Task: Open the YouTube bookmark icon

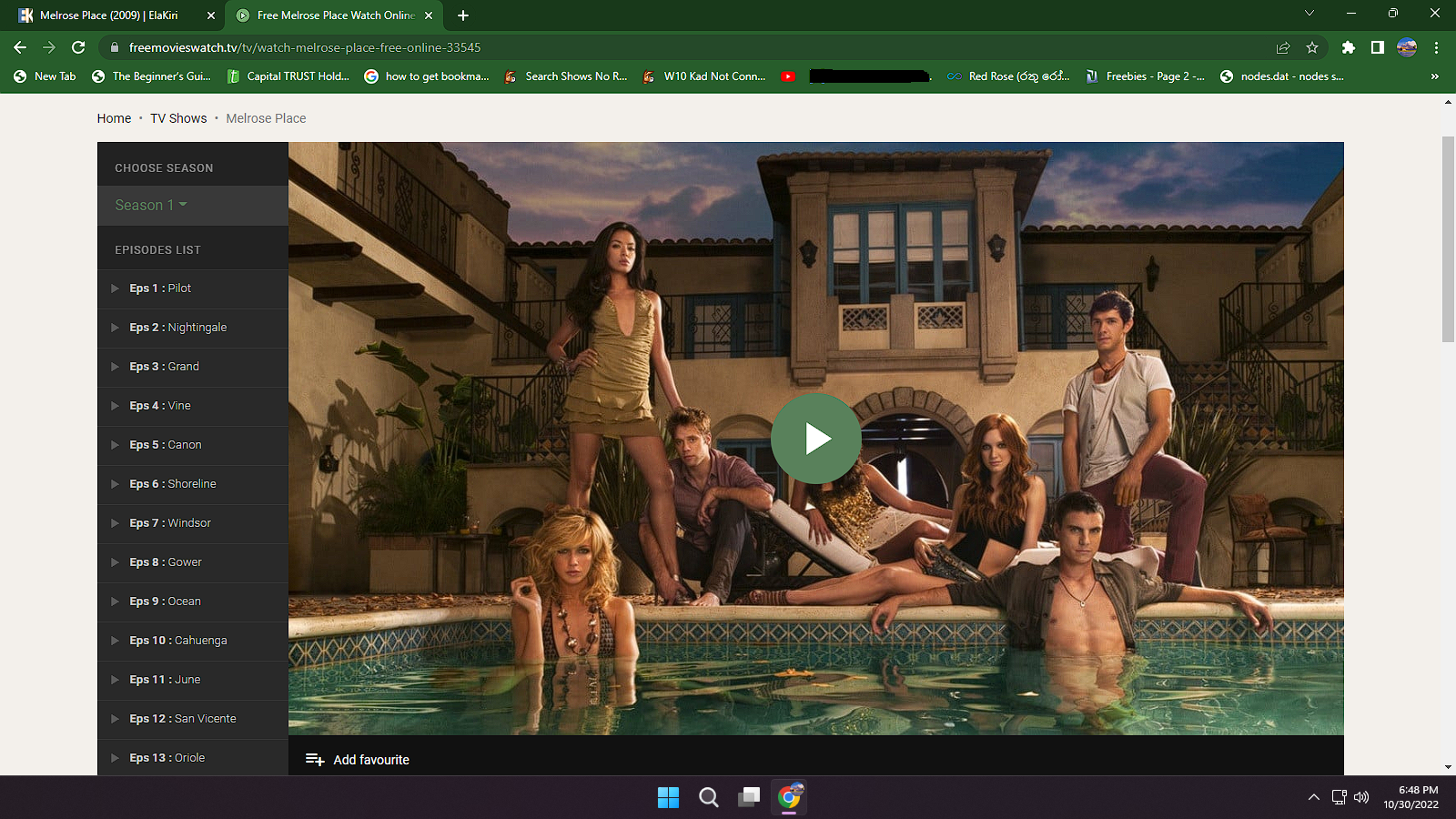Action: point(788,76)
